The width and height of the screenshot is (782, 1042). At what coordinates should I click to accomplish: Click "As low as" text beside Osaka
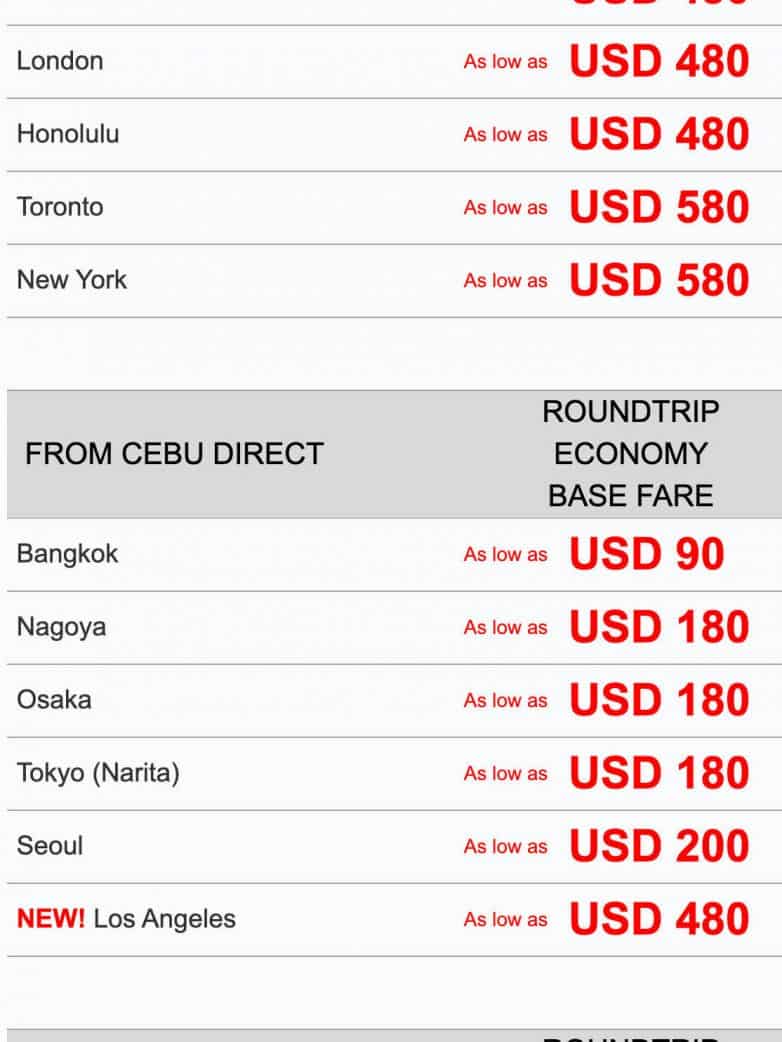click(x=505, y=701)
